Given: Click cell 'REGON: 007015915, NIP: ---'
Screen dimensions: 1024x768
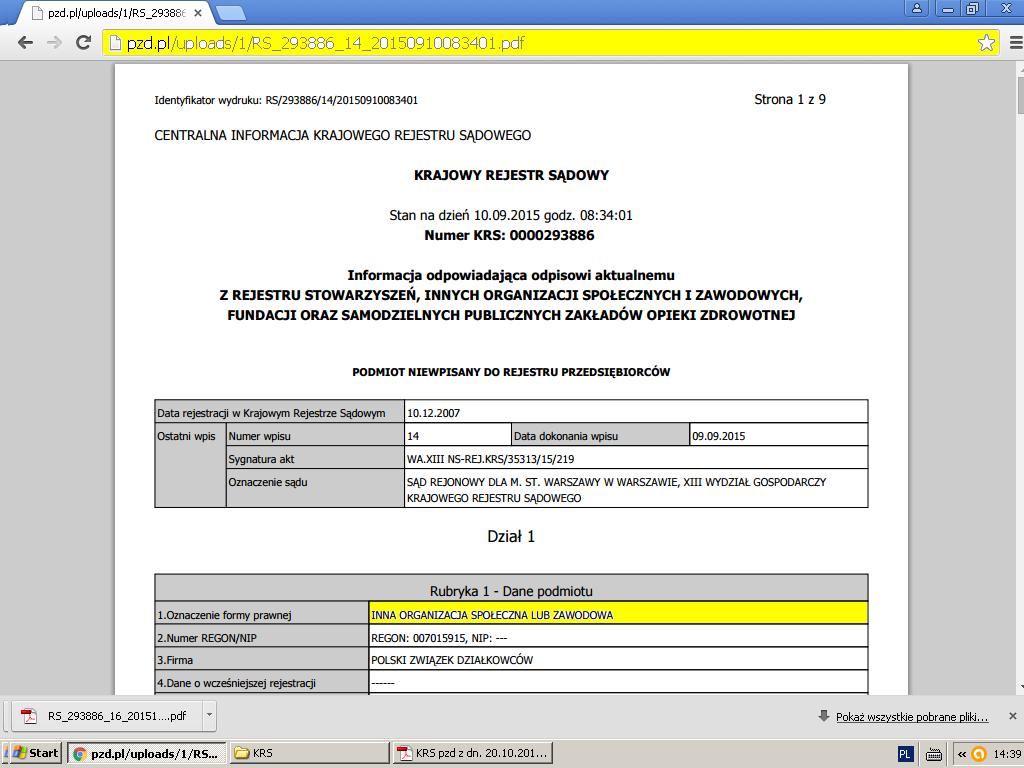Looking at the screenshot, I should 618,637.
